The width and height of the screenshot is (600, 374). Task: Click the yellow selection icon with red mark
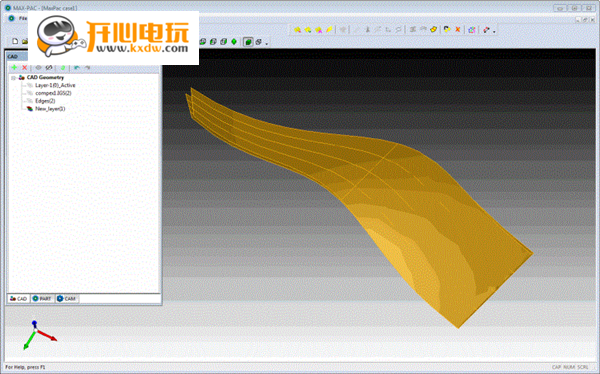click(x=297, y=29)
